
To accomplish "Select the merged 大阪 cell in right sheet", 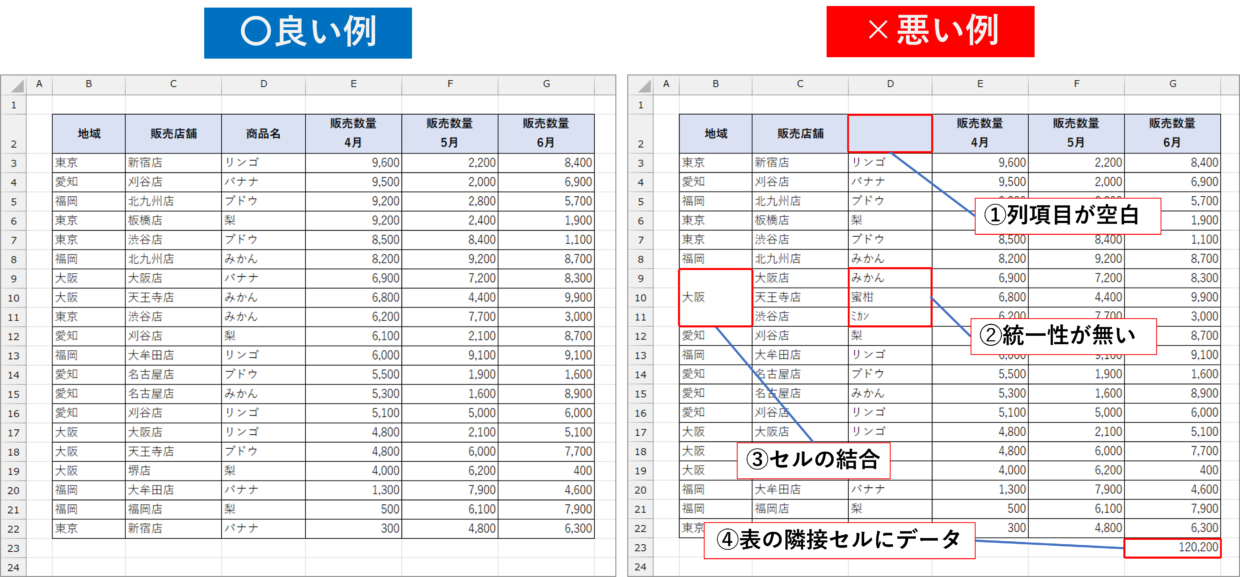I will (715, 297).
